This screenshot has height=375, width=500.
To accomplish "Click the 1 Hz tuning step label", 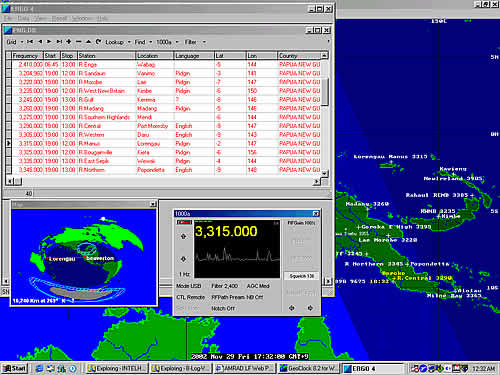I will point(184,274).
